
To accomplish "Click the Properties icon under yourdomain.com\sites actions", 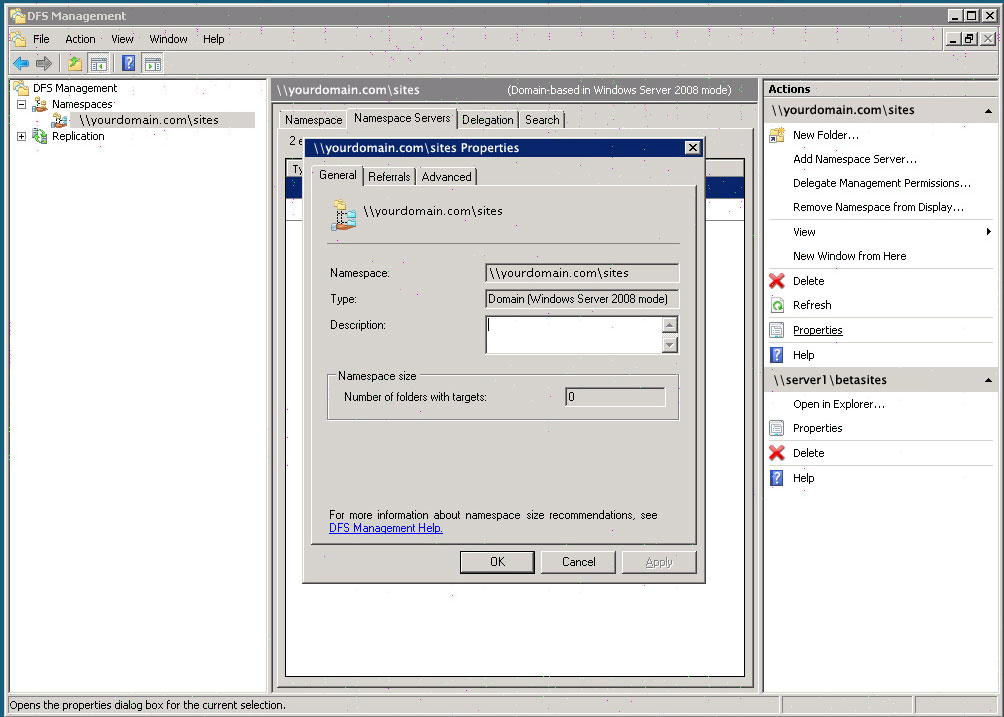I will pyautogui.click(x=777, y=330).
